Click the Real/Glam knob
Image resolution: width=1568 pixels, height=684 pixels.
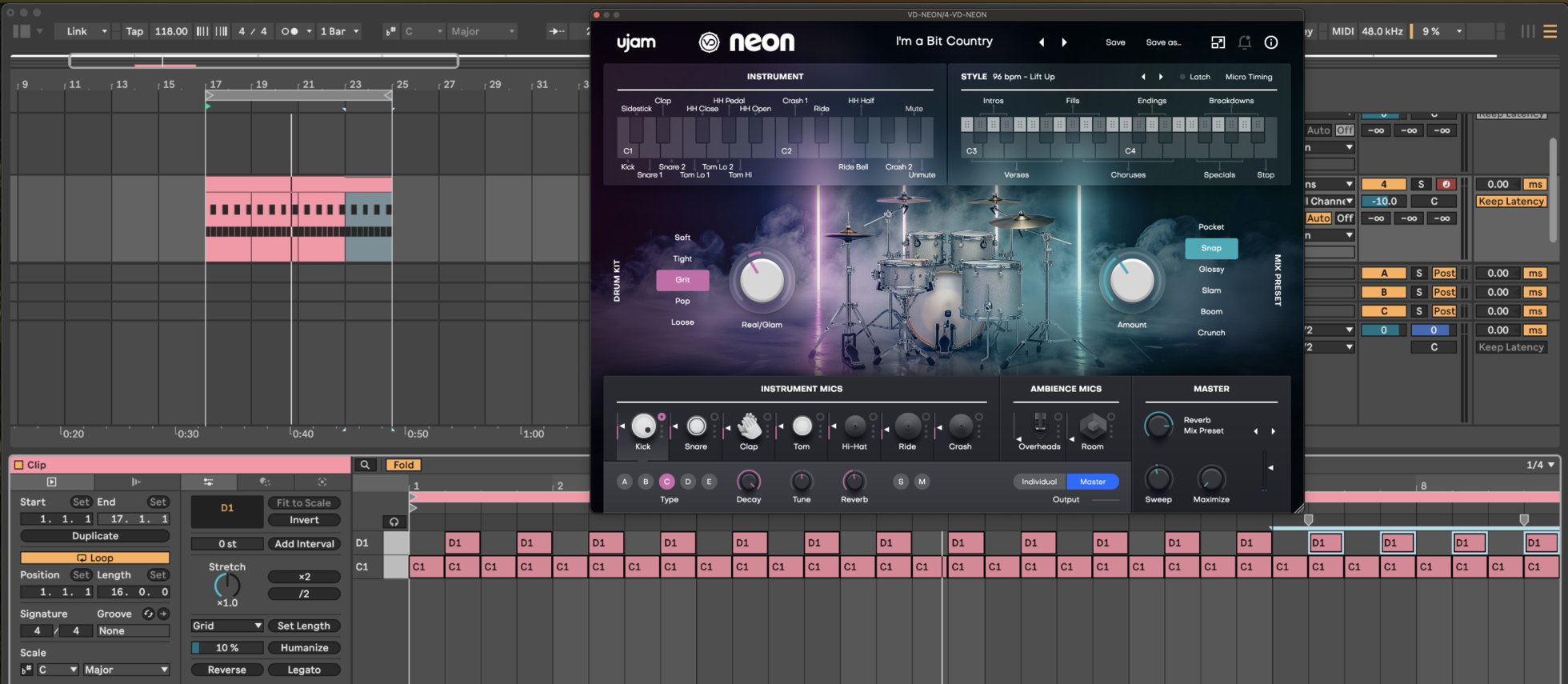761,280
